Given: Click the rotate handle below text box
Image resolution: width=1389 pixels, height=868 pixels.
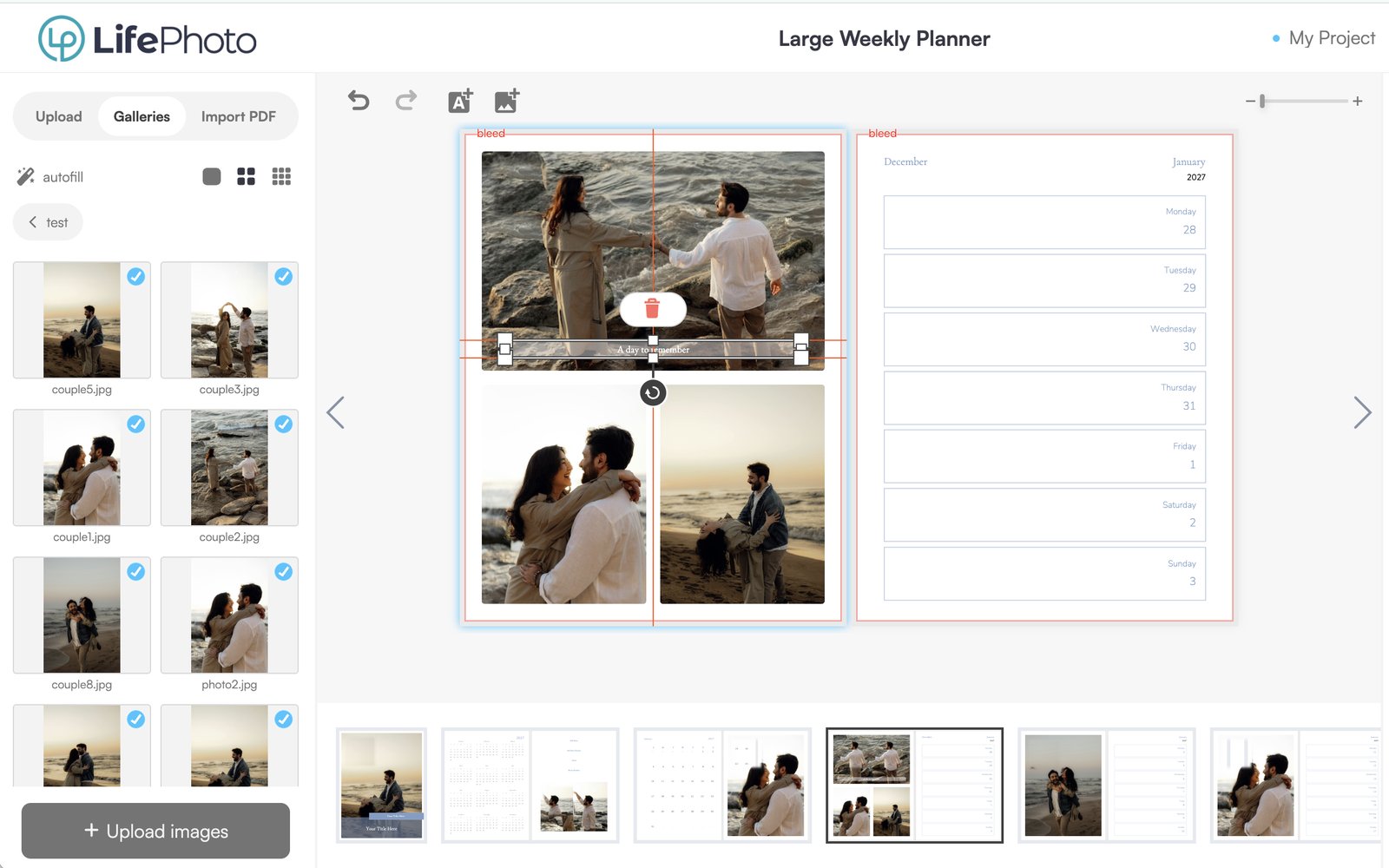Looking at the screenshot, I should (x=653, y=393).
